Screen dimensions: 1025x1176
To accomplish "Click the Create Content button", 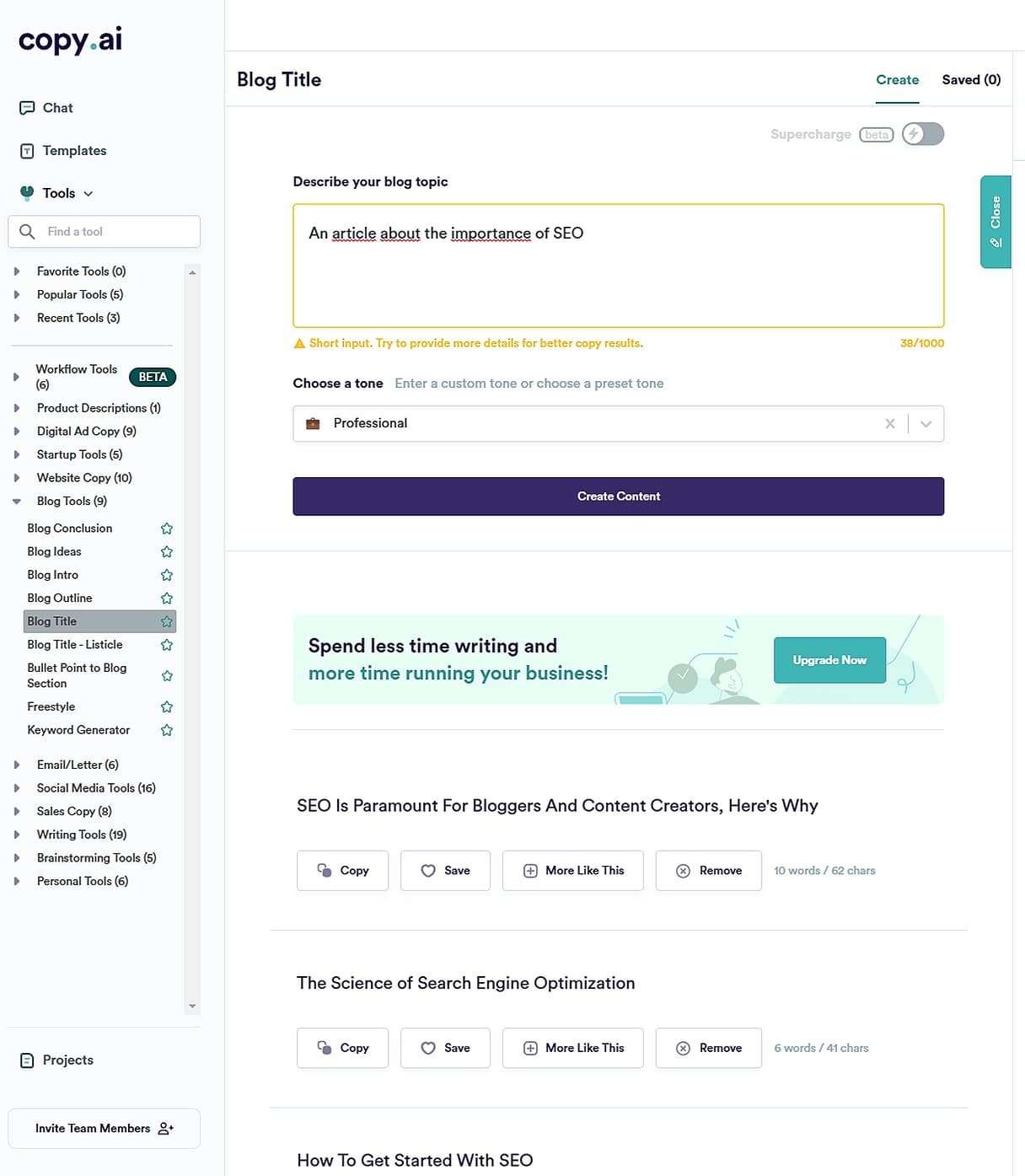I will point(618,497).
